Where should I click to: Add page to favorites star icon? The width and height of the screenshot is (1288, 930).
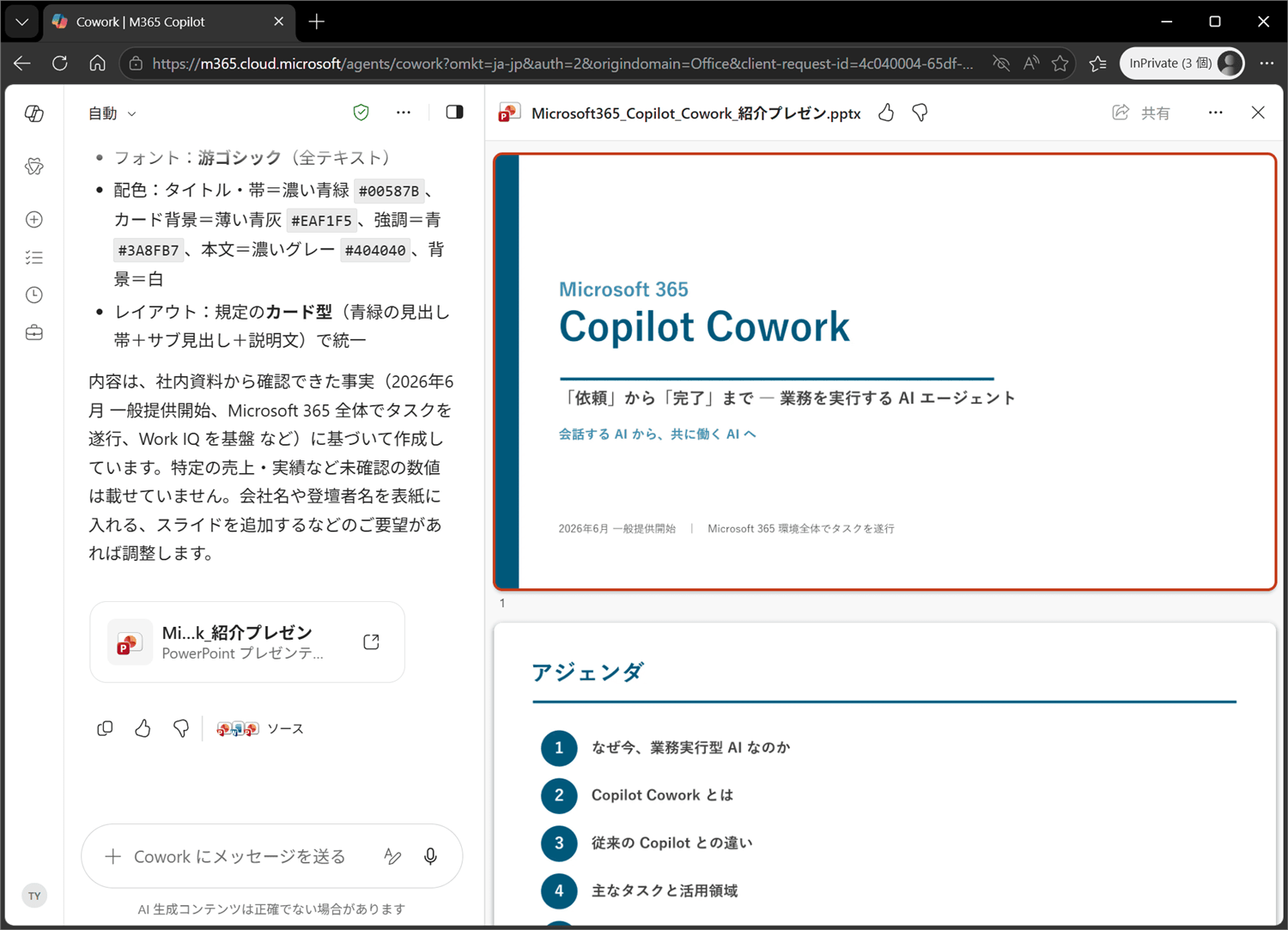[x=1060, y=64]
